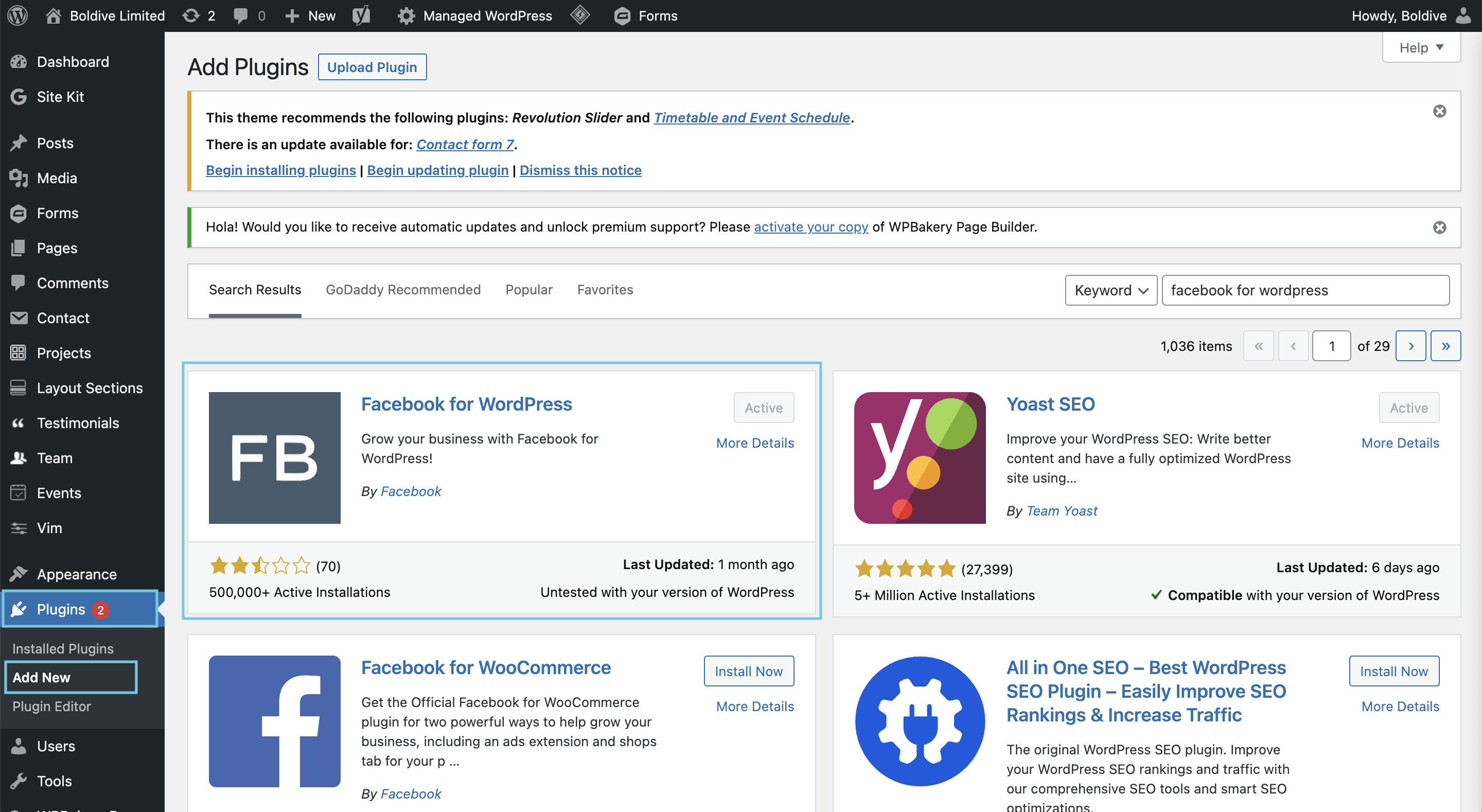Open Facebook for WordPress plugin title
Image resolution: width=1482 pixels, height=812 pixels.
(467, 404)
